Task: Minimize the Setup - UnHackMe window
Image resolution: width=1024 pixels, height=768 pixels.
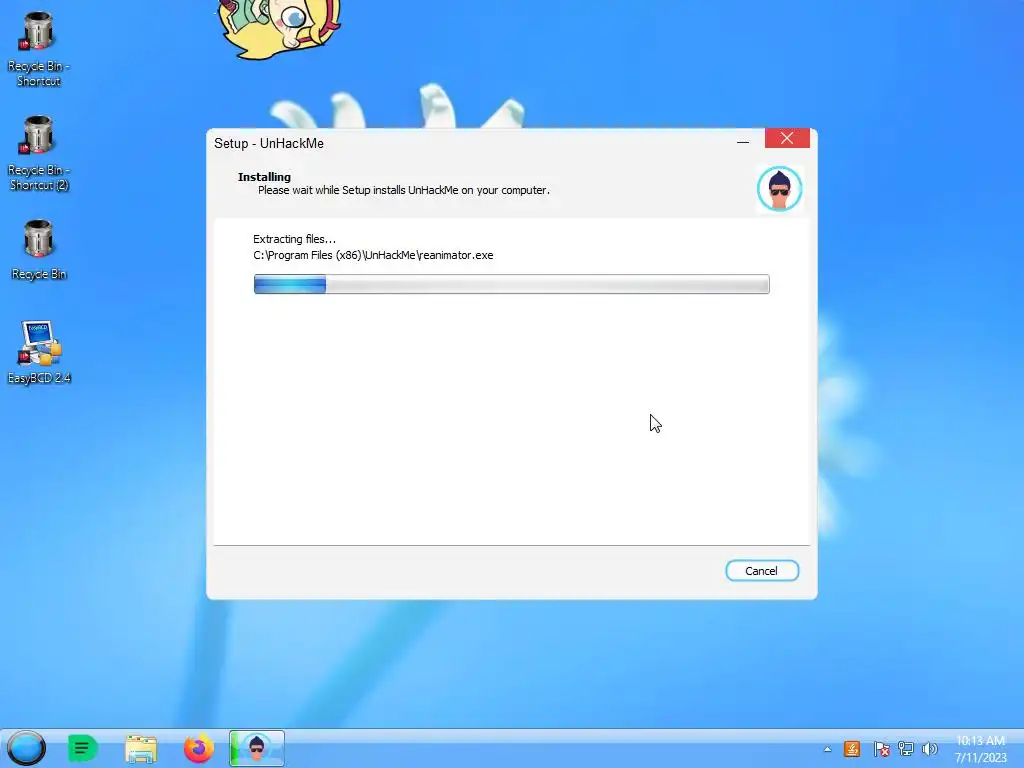Action: point(743,140)
